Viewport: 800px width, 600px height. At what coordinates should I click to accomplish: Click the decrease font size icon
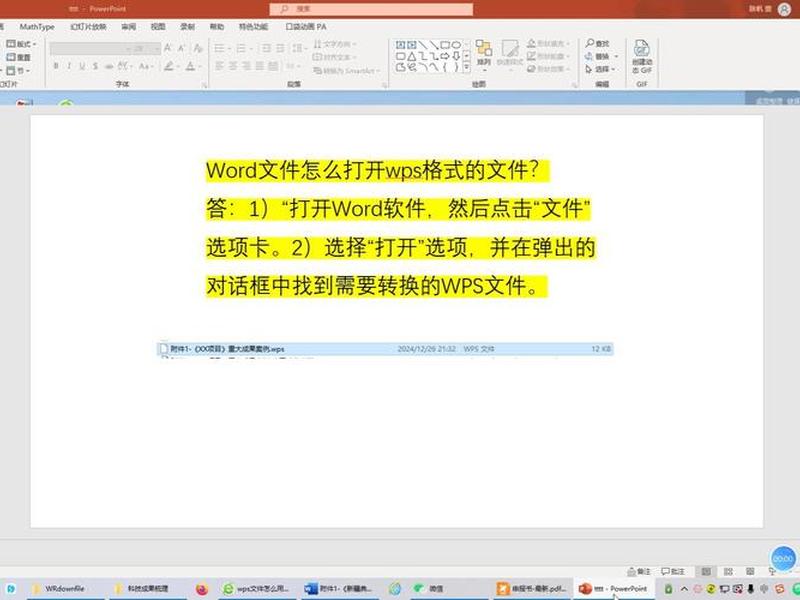click(182, 48)
